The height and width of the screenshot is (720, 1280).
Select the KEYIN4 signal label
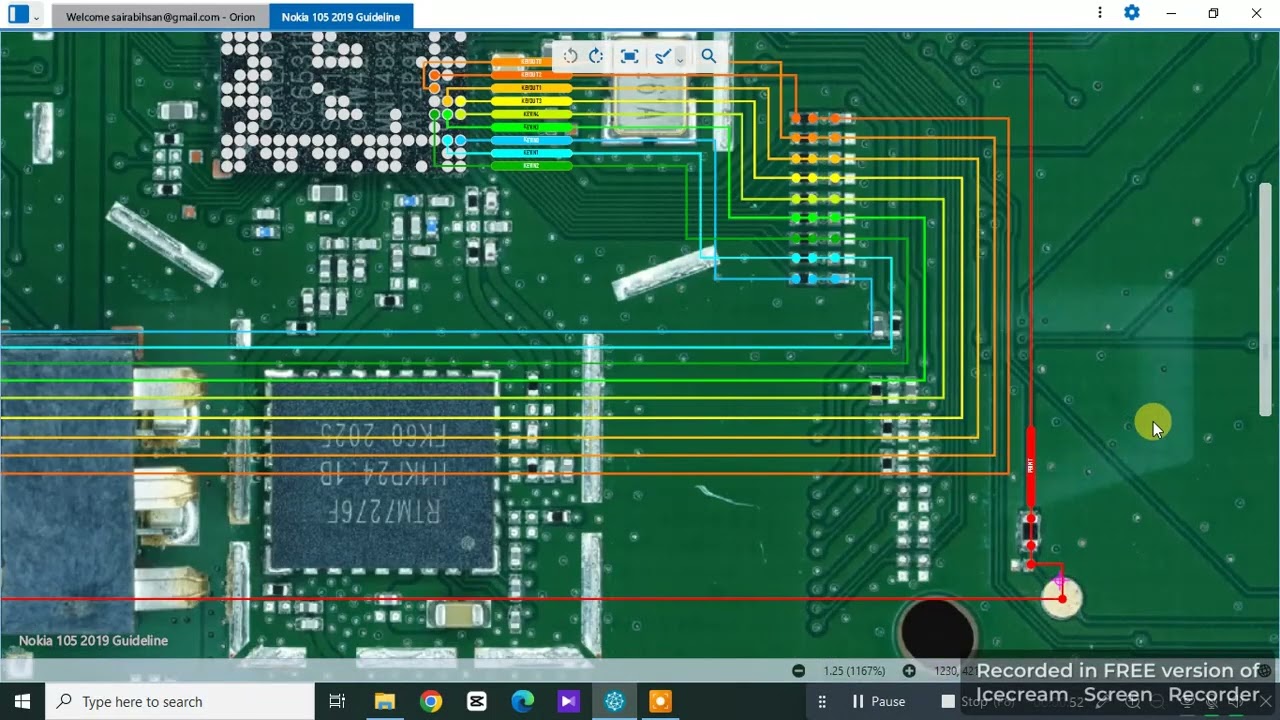(532, 114)
